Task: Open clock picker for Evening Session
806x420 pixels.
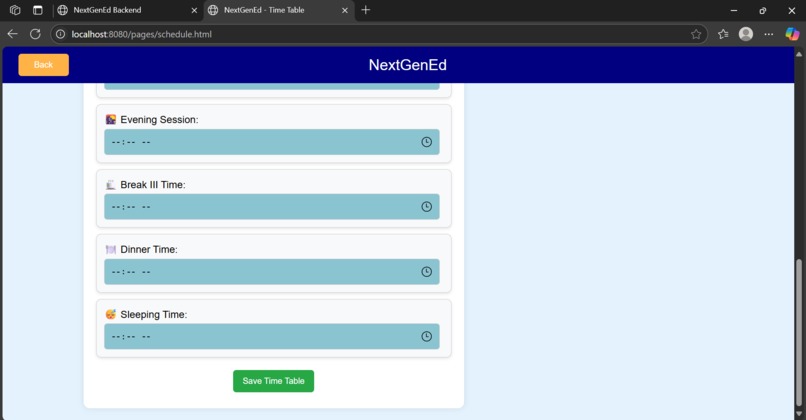Action: (427, 142)
